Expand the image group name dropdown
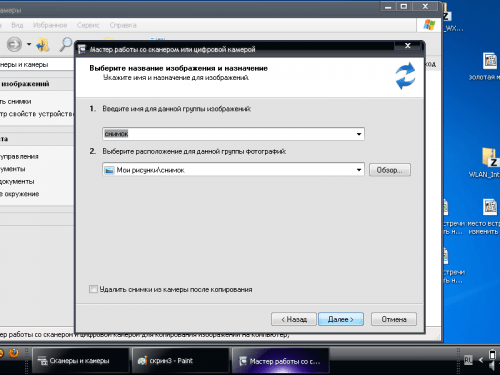Image resolution: width=500 pixels, height=375 pixels. tap(359, 134)
